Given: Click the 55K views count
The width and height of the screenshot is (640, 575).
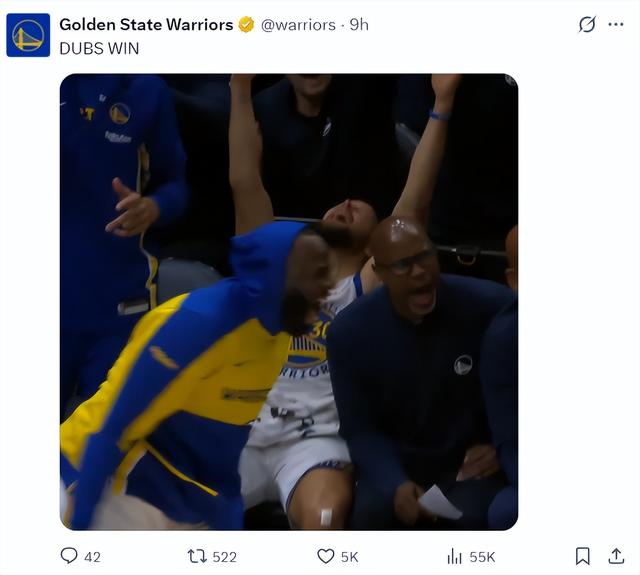Looking at the screenshot, I should 482,557.
